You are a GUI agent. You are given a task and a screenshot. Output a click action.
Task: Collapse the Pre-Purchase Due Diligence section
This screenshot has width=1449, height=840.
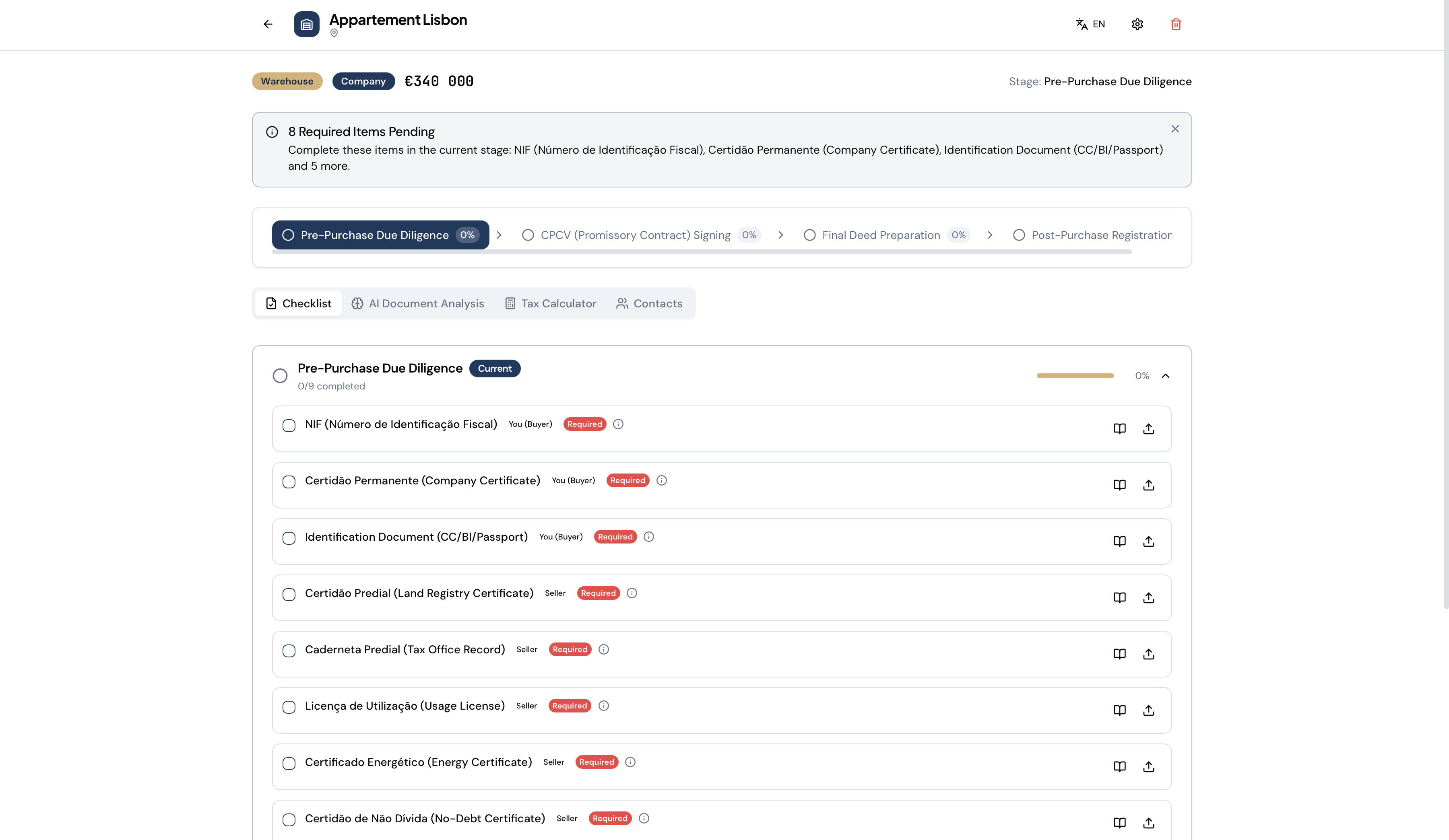coord(1166,376)
